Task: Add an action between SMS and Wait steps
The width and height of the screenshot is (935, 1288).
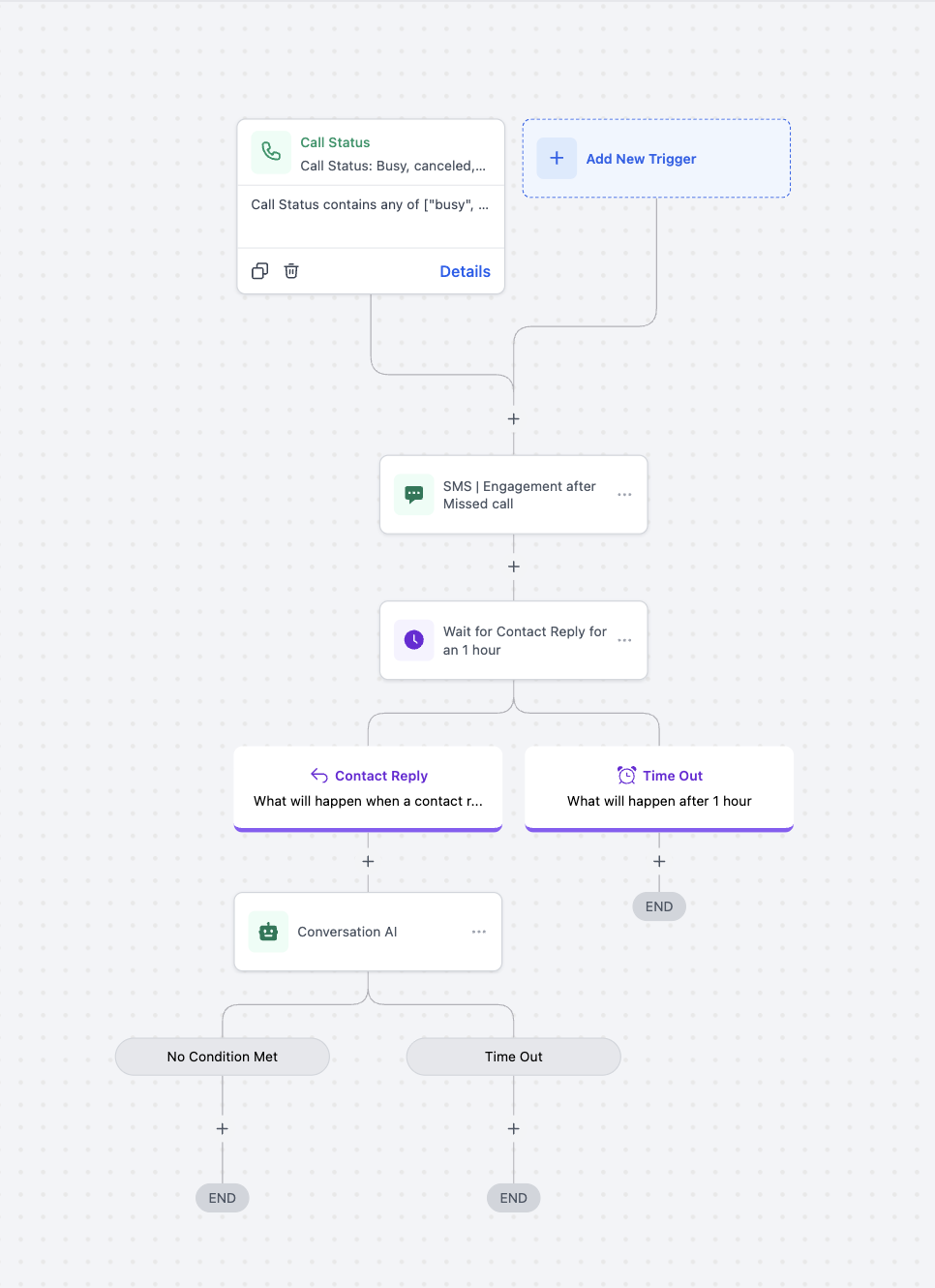Action: click(513, 567)
